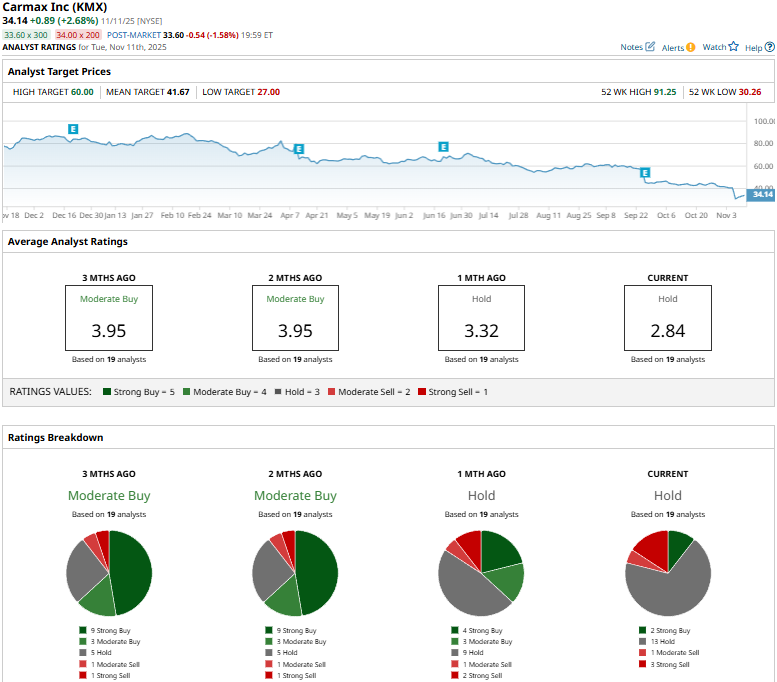This screenshot has height=682, width=777.
Task: Click '3 Strong Sell' in the Current legend
Action: pyautogui.click(x=670, y=665)
